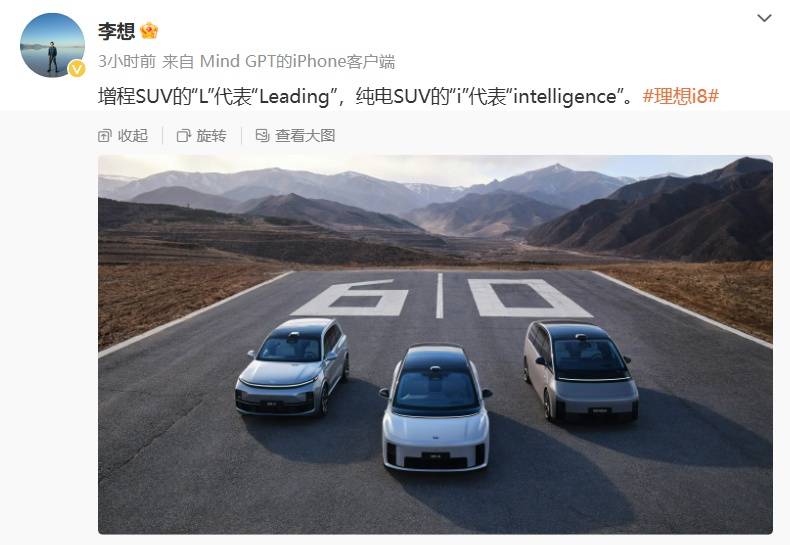
Task: Click the white center car in photo
Action: [436, 407]
